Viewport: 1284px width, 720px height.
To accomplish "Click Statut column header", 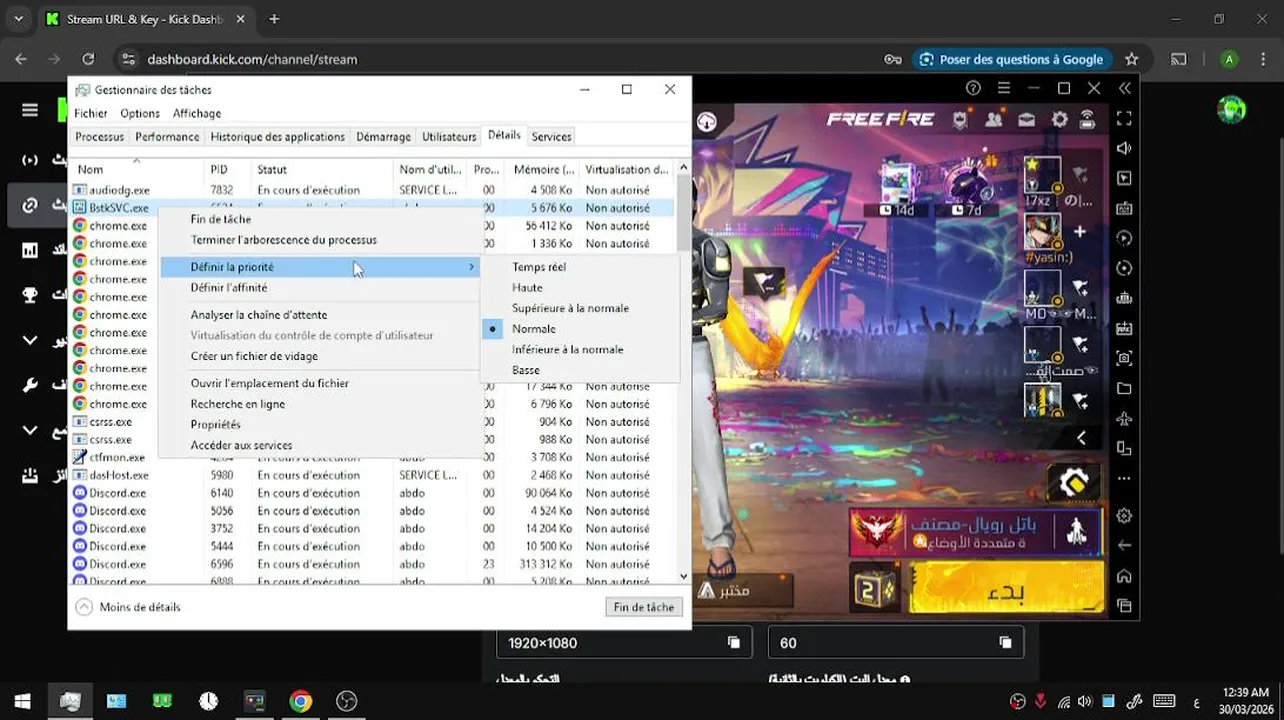I will click(321, 170).
